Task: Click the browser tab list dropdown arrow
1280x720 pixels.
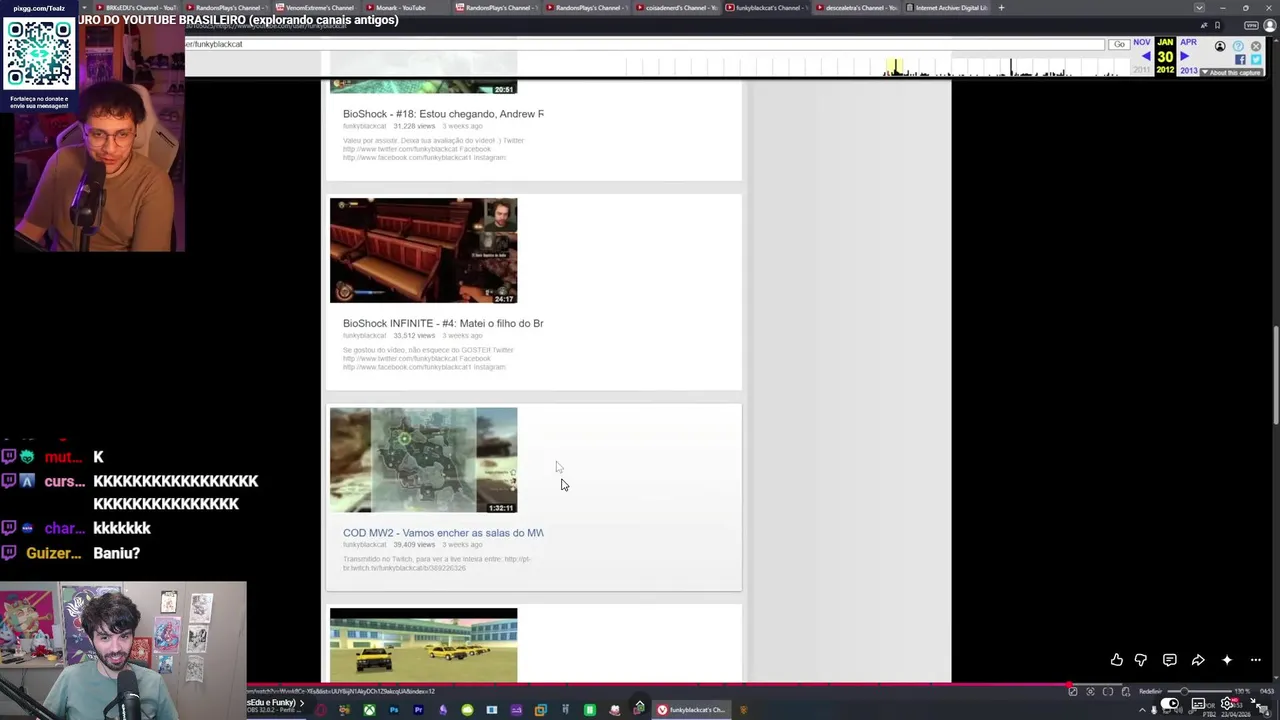Action: tap(1199, 8)
